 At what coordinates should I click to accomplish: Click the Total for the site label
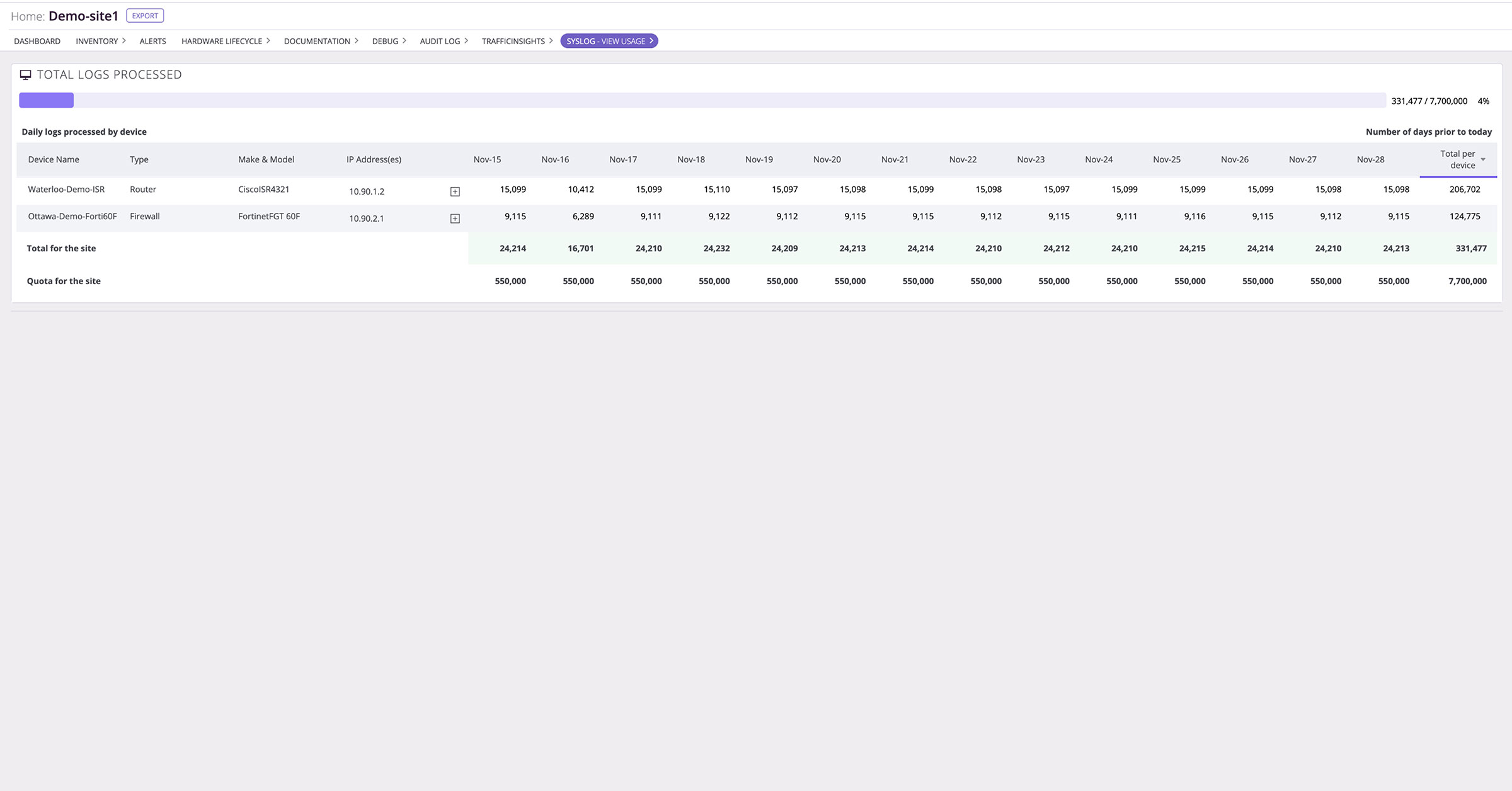[61, 248]
